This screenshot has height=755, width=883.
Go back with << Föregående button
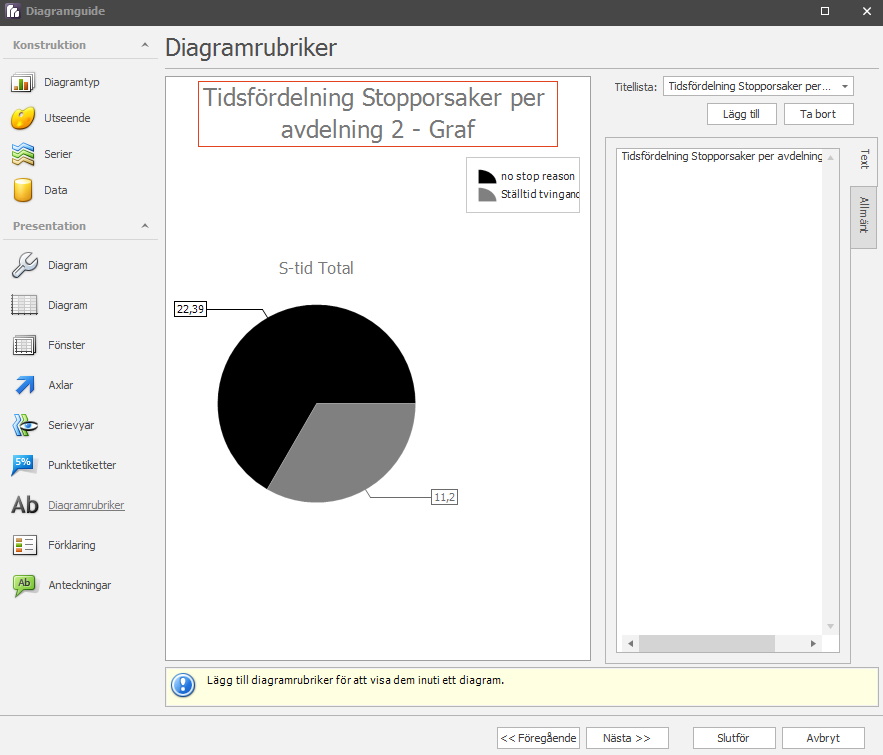point(538,738)
